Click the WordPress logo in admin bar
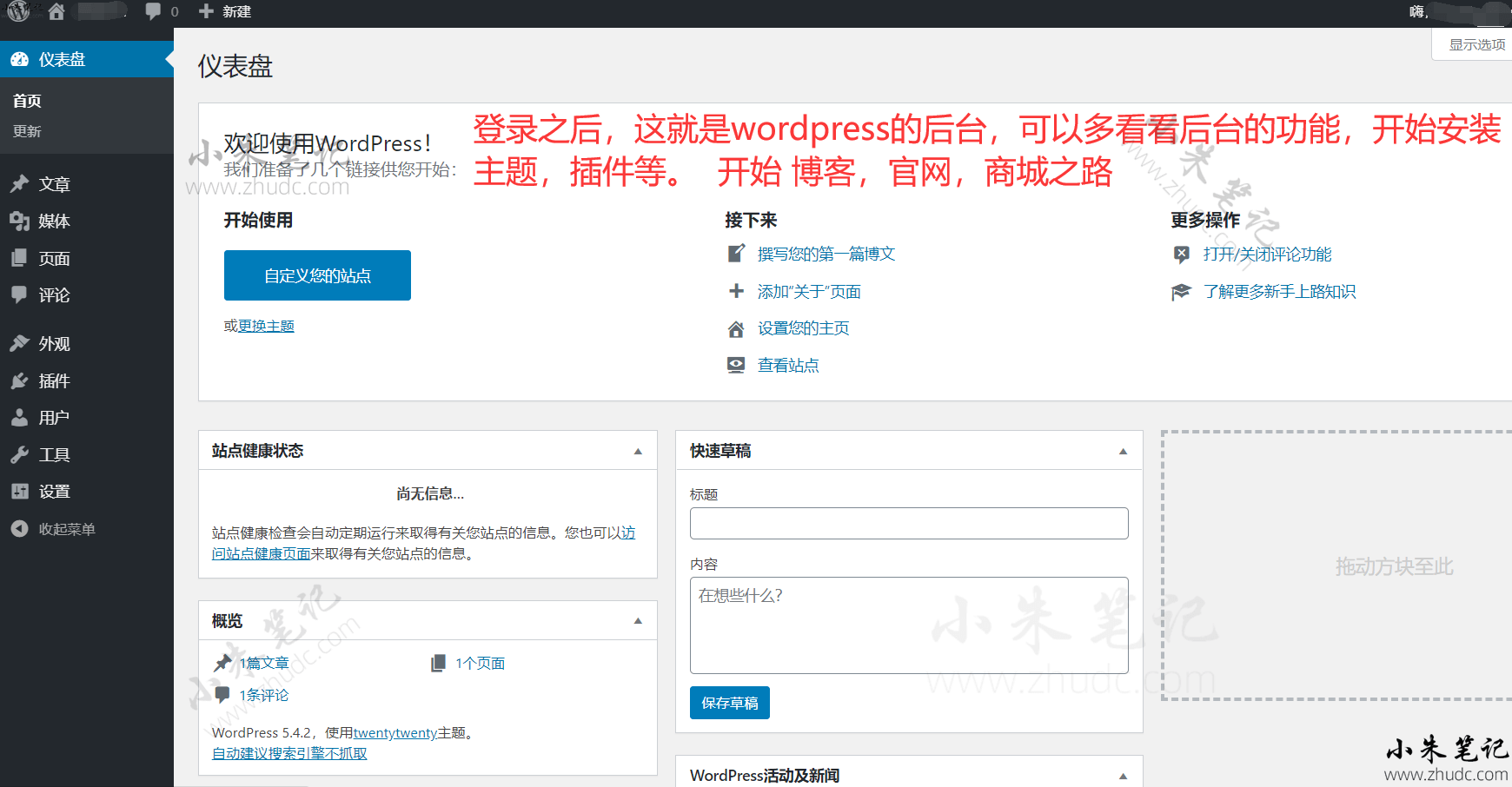The image size is (1512, 787). tap(18, 11)
